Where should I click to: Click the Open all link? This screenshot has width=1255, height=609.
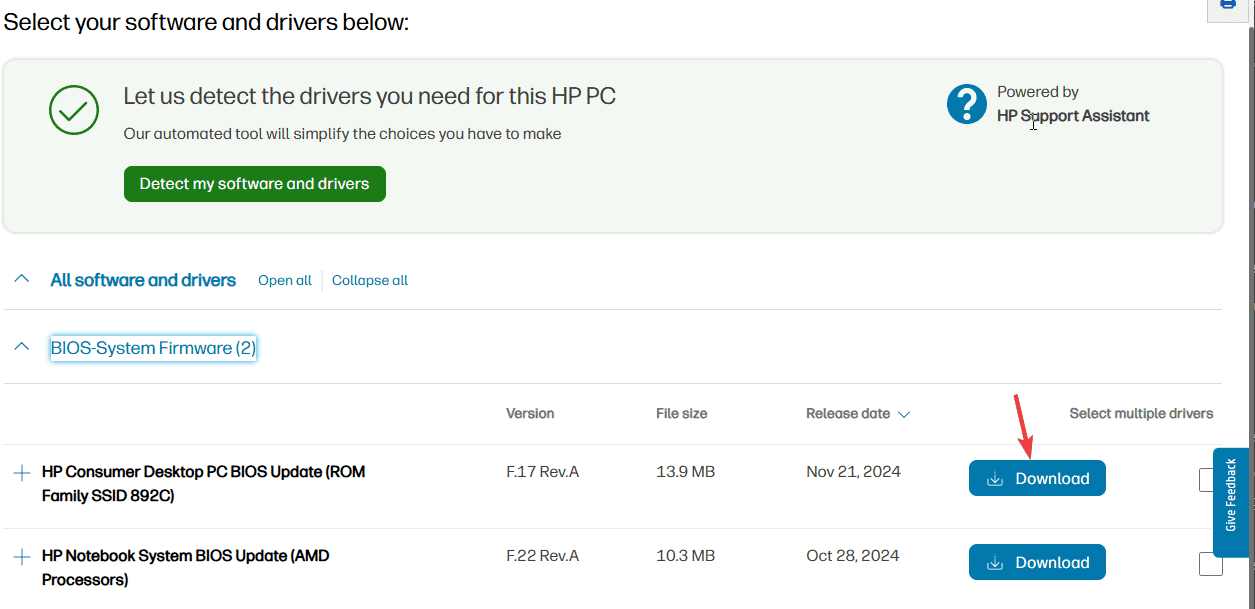coord(285,280)
